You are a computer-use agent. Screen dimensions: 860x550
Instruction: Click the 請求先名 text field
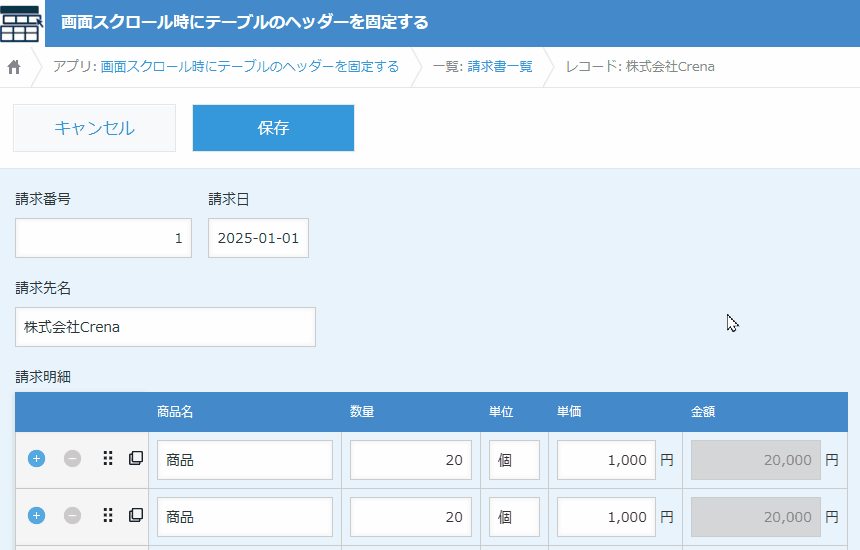point(165,327)
